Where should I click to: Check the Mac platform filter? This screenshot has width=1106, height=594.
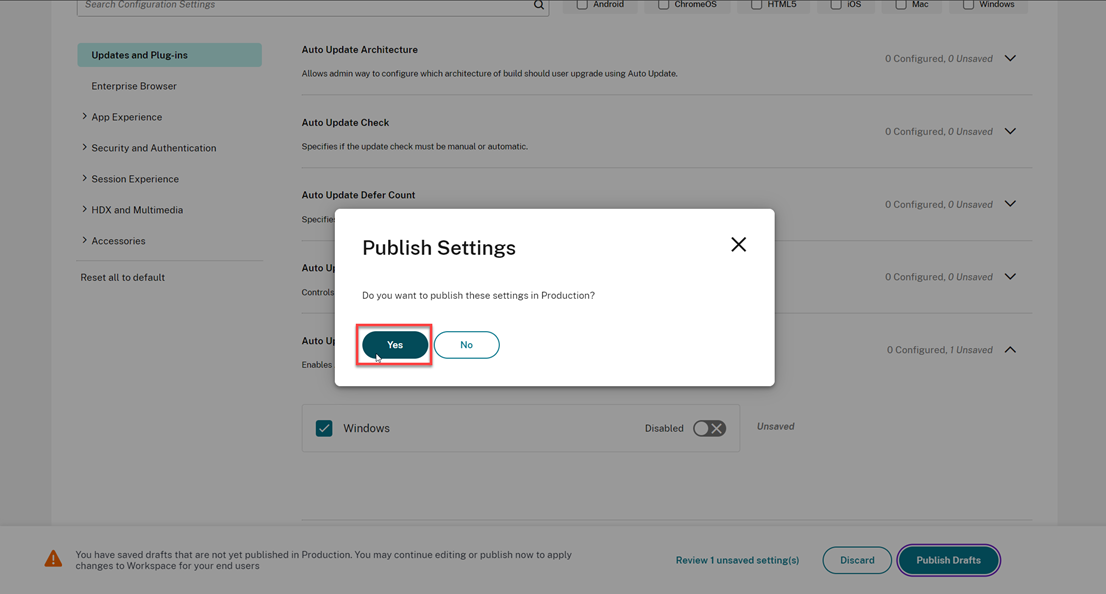pos(901,5)
